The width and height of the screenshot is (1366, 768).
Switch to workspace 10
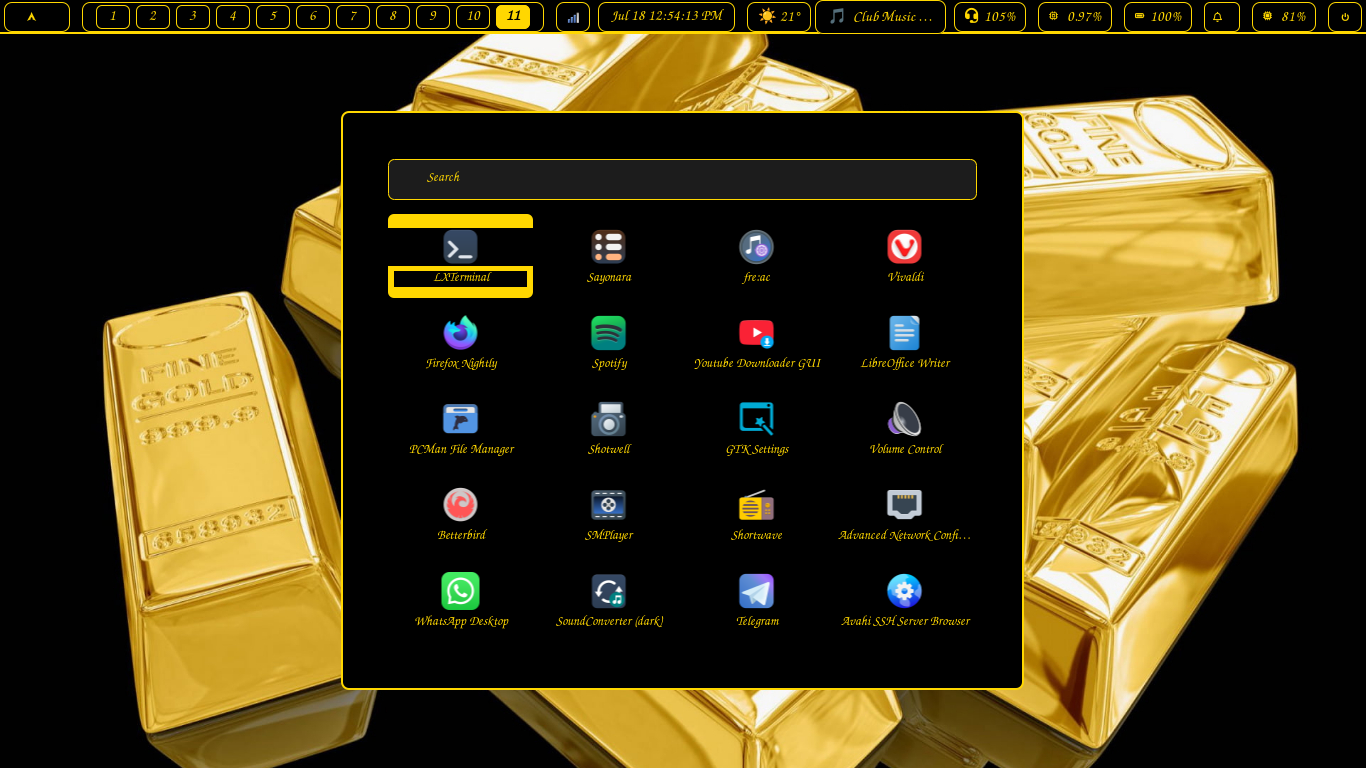[473, 17]
